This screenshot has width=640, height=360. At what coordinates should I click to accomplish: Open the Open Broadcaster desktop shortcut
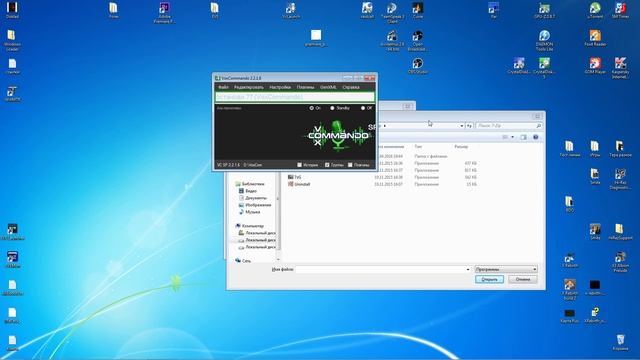[418, 40]
